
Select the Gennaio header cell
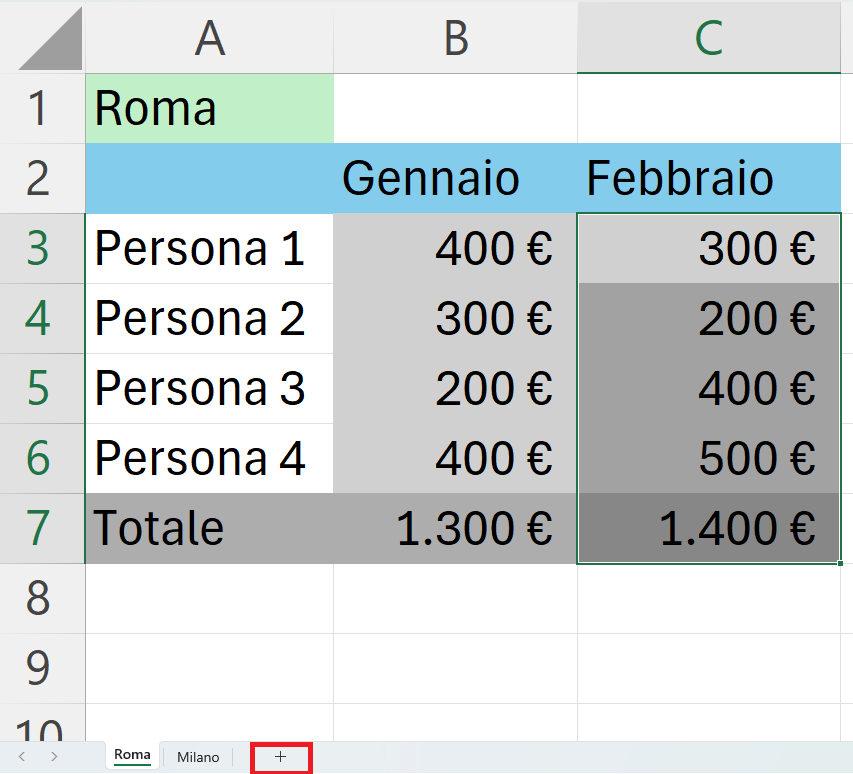[455, 178]
